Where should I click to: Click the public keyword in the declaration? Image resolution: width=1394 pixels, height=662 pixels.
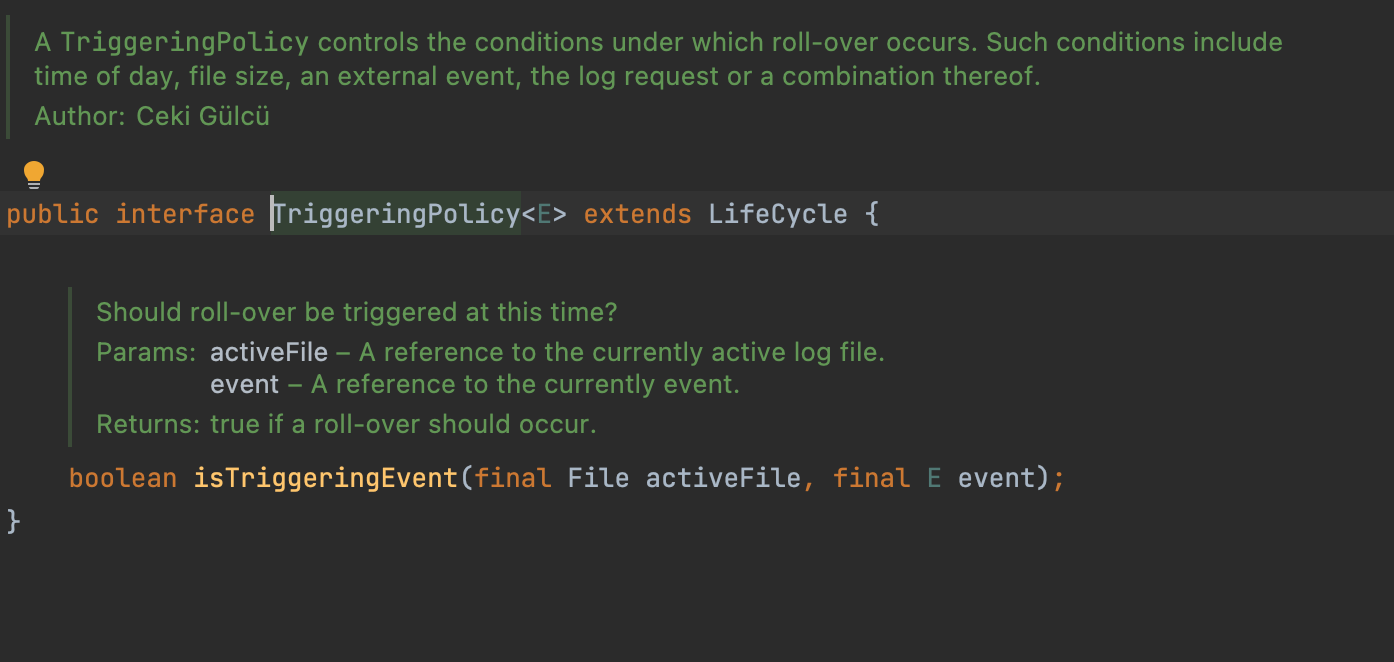53,214
